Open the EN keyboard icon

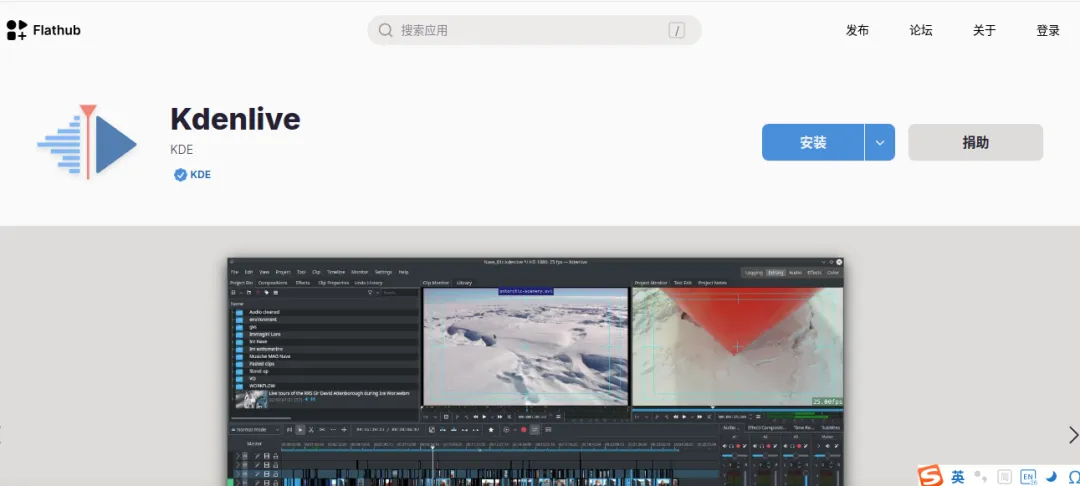click(x=1028, y=476)
